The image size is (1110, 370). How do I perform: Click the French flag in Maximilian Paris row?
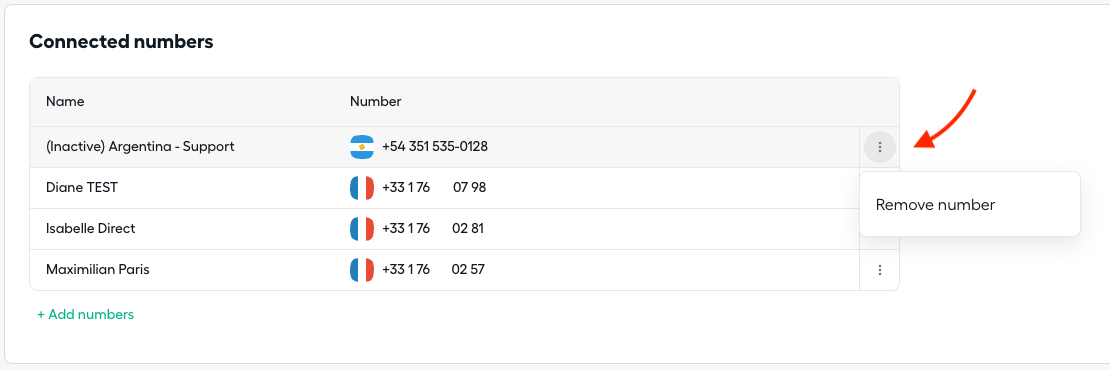(x=362, y=270)
